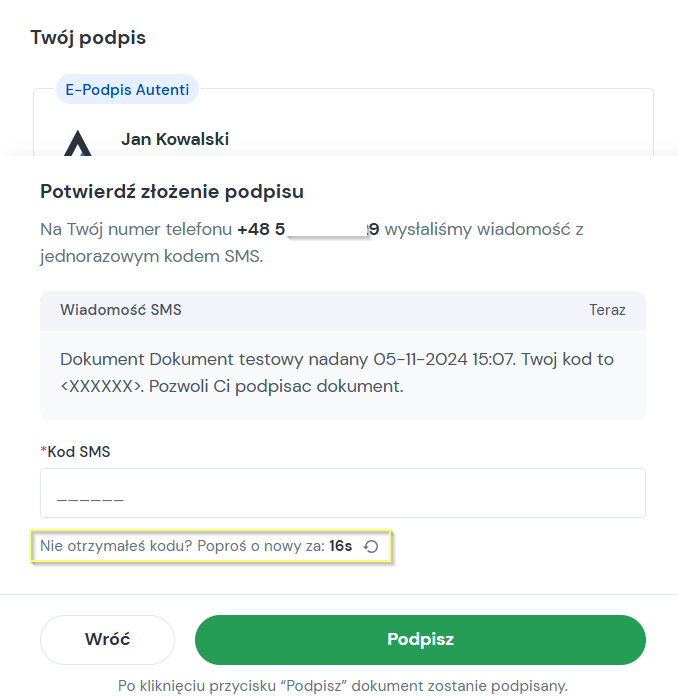
Task: Click the footer note about Podpisz
Action: [343, 686]
